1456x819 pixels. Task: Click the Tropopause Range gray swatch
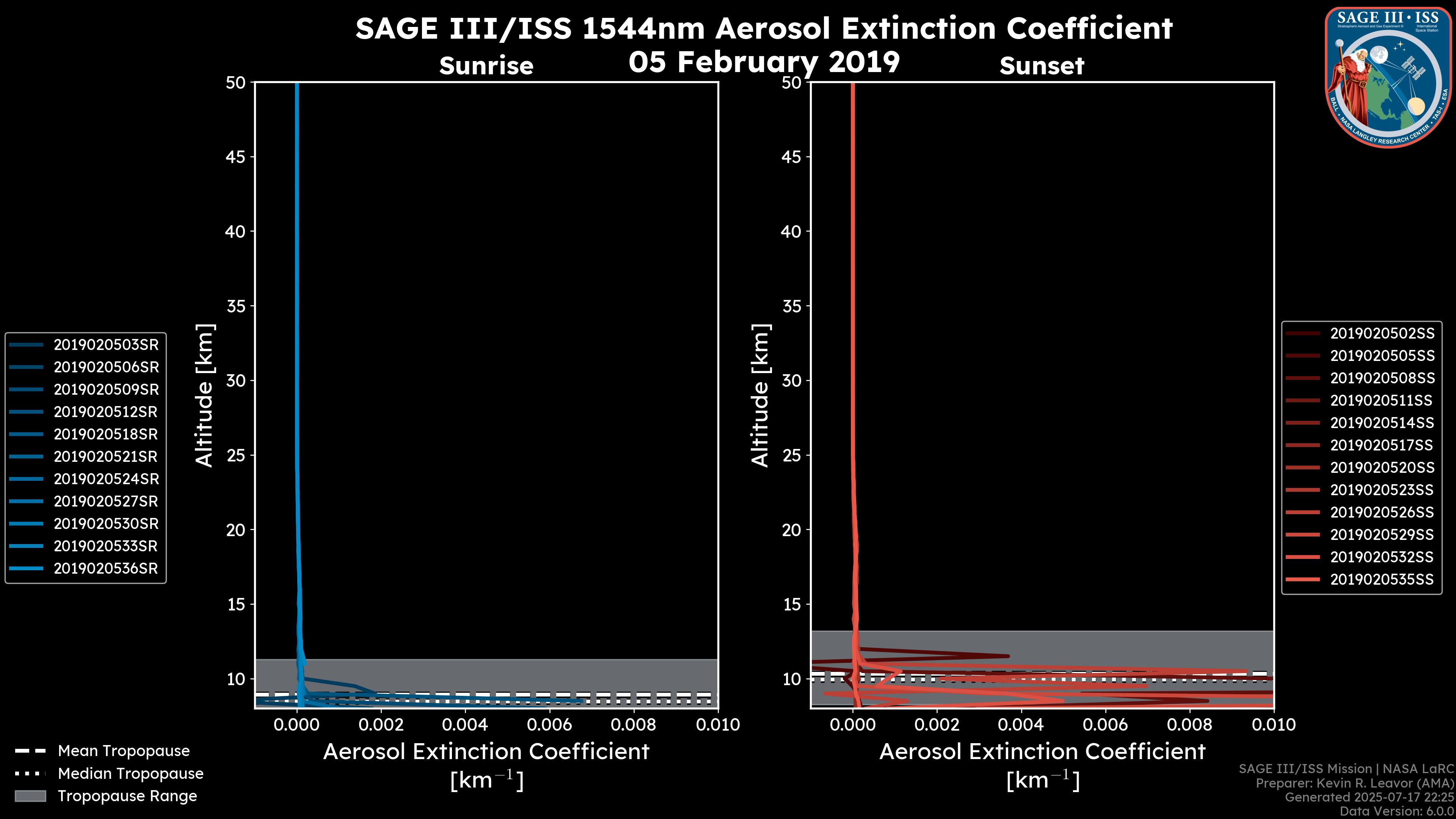(30, 796)
